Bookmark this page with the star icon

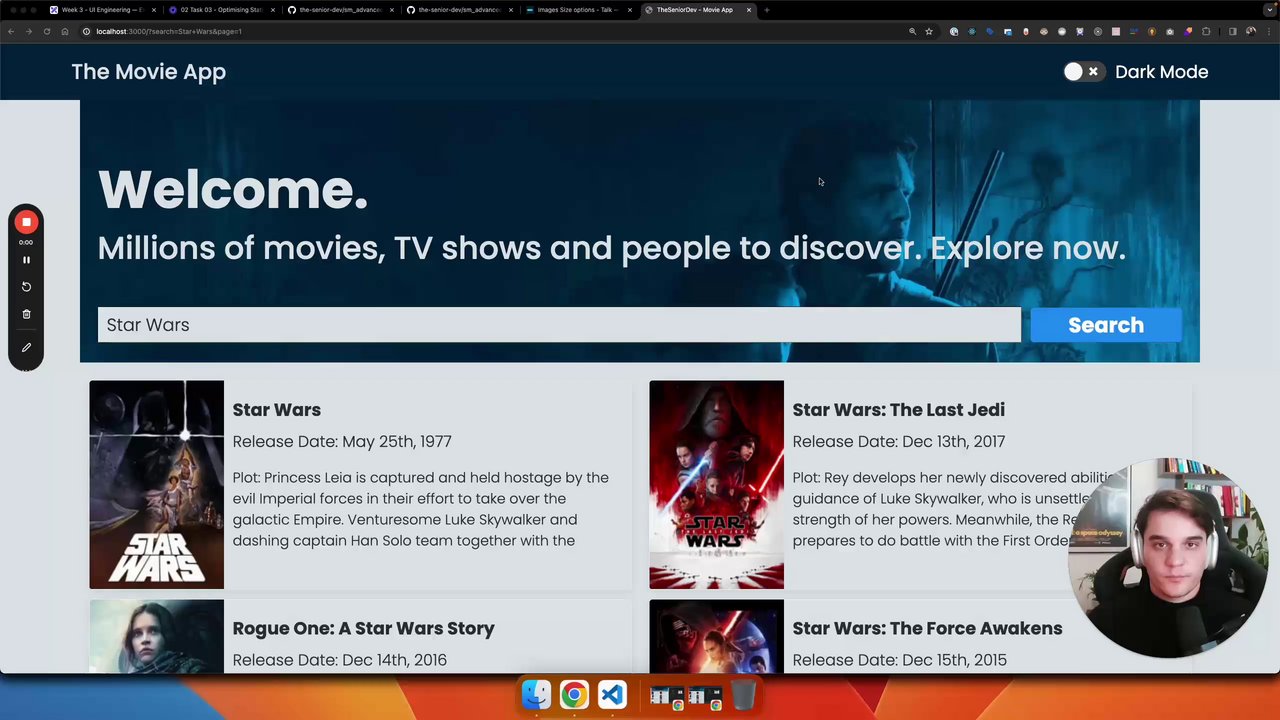(929, 31)
